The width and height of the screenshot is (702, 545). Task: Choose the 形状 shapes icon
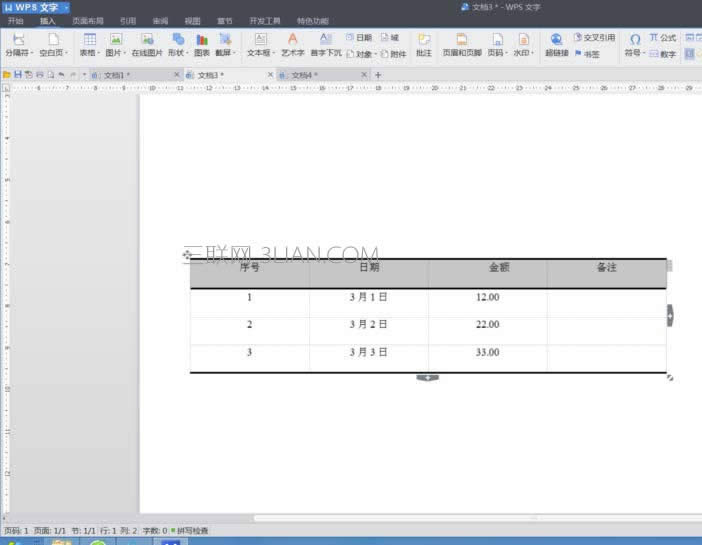[178, 39]
